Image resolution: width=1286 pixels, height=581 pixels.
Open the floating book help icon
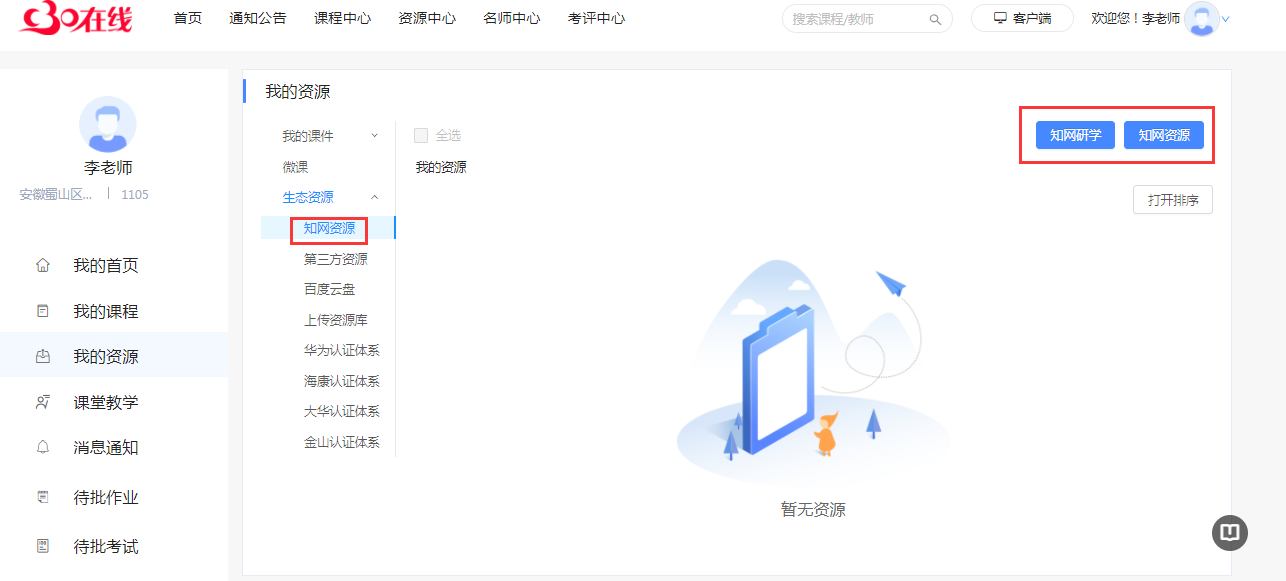point(1230,533)
